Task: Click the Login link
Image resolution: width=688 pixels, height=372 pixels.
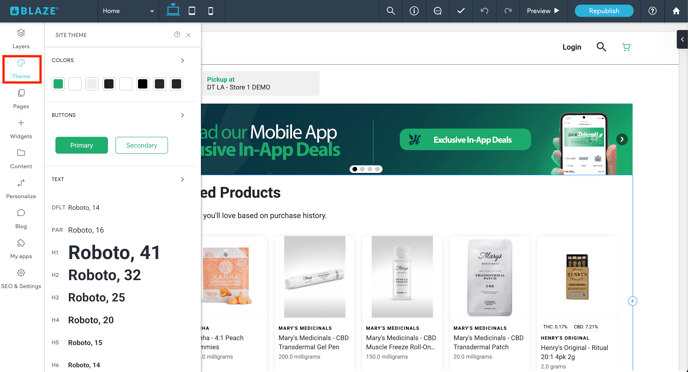Action: pyautogui.click(x=572, y=47)
